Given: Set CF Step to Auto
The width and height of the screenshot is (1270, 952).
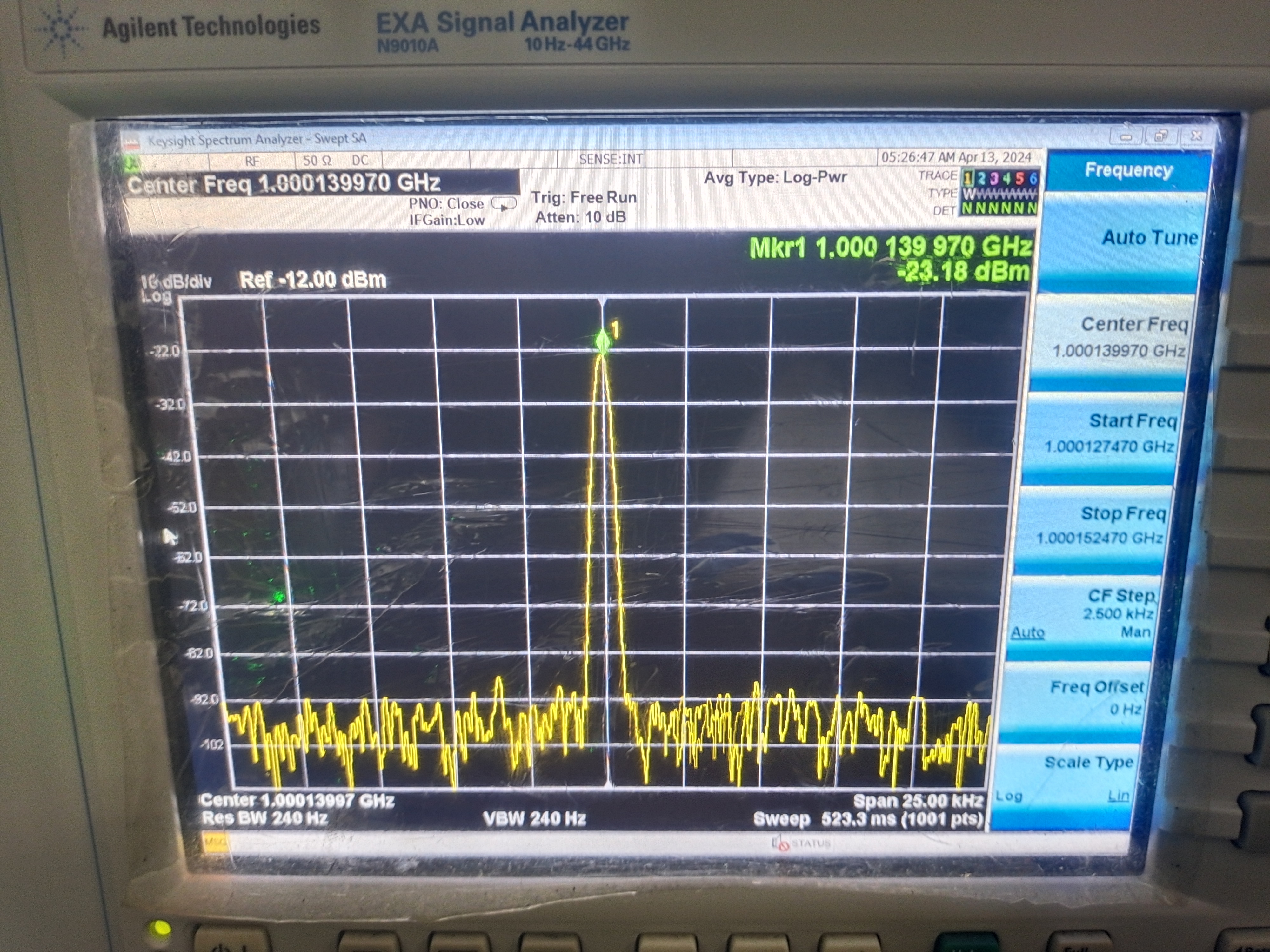Looking at the screenshot, I should click(x=1027, y=632).
